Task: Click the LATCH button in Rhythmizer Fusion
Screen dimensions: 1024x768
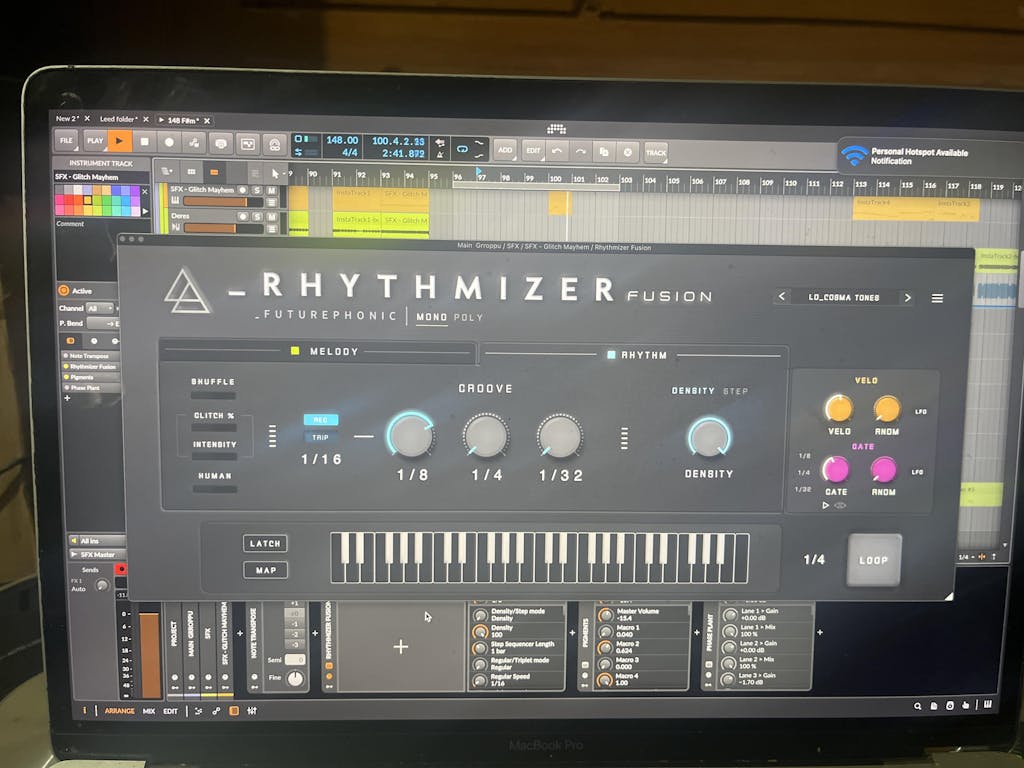Action: (x=266, y=543)
